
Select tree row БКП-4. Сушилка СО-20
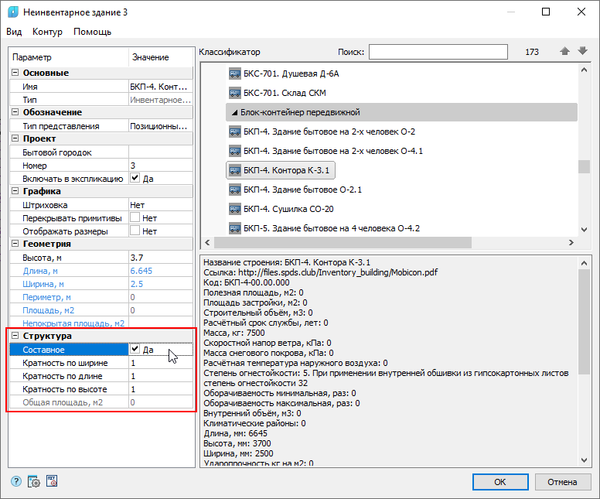281,209
